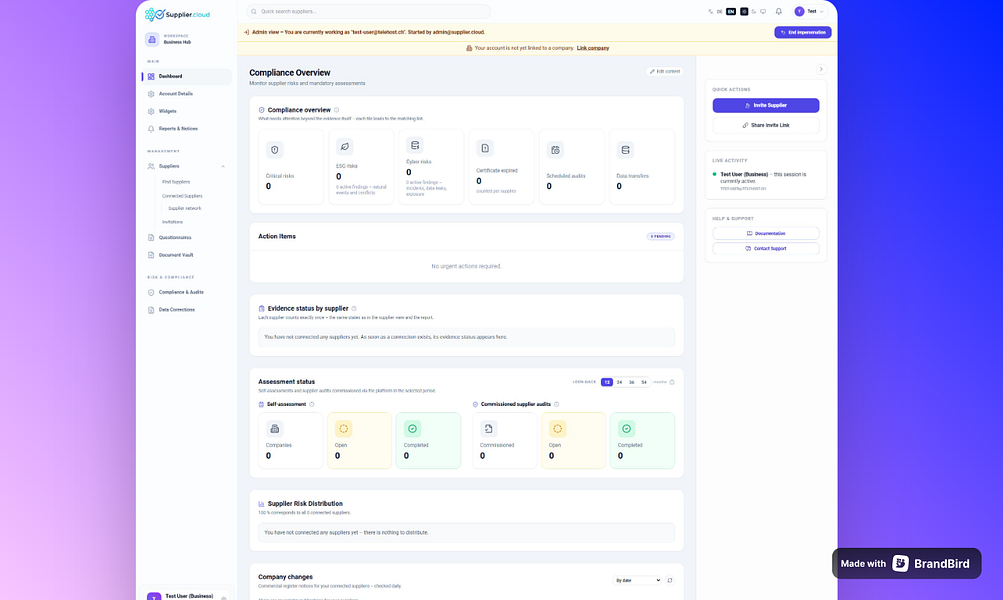The height and width of the screenshot is (600, 1003).
Task: Click the Critical risks shield icon
Action: [274, 150]
